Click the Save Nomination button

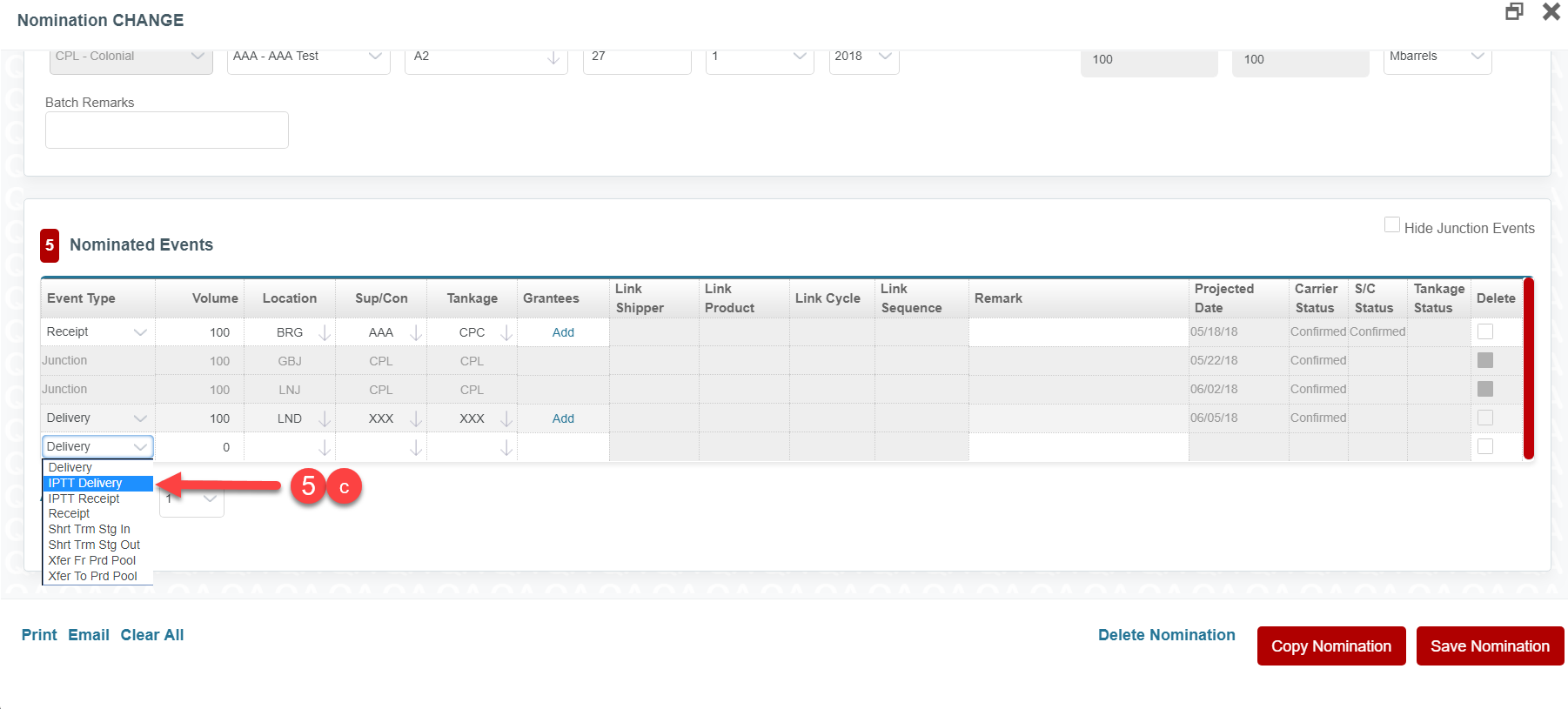point(1490,645)
